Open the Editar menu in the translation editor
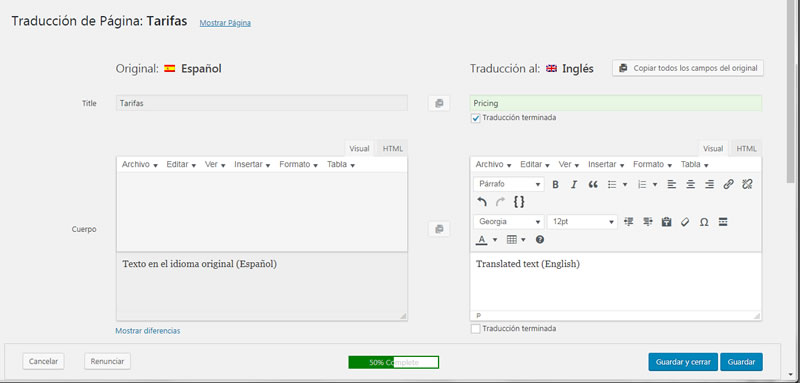This screenshot has height=383, width=800. point(535,165)
